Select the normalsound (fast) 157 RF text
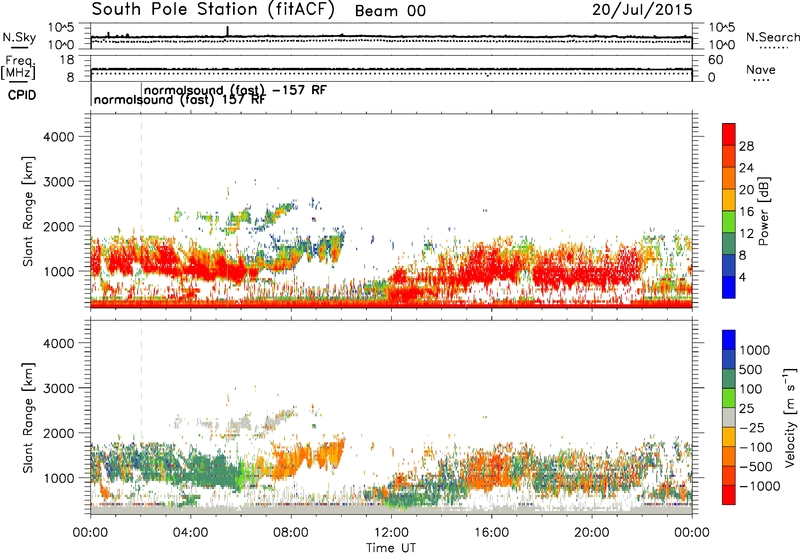 tap(180, 100)
